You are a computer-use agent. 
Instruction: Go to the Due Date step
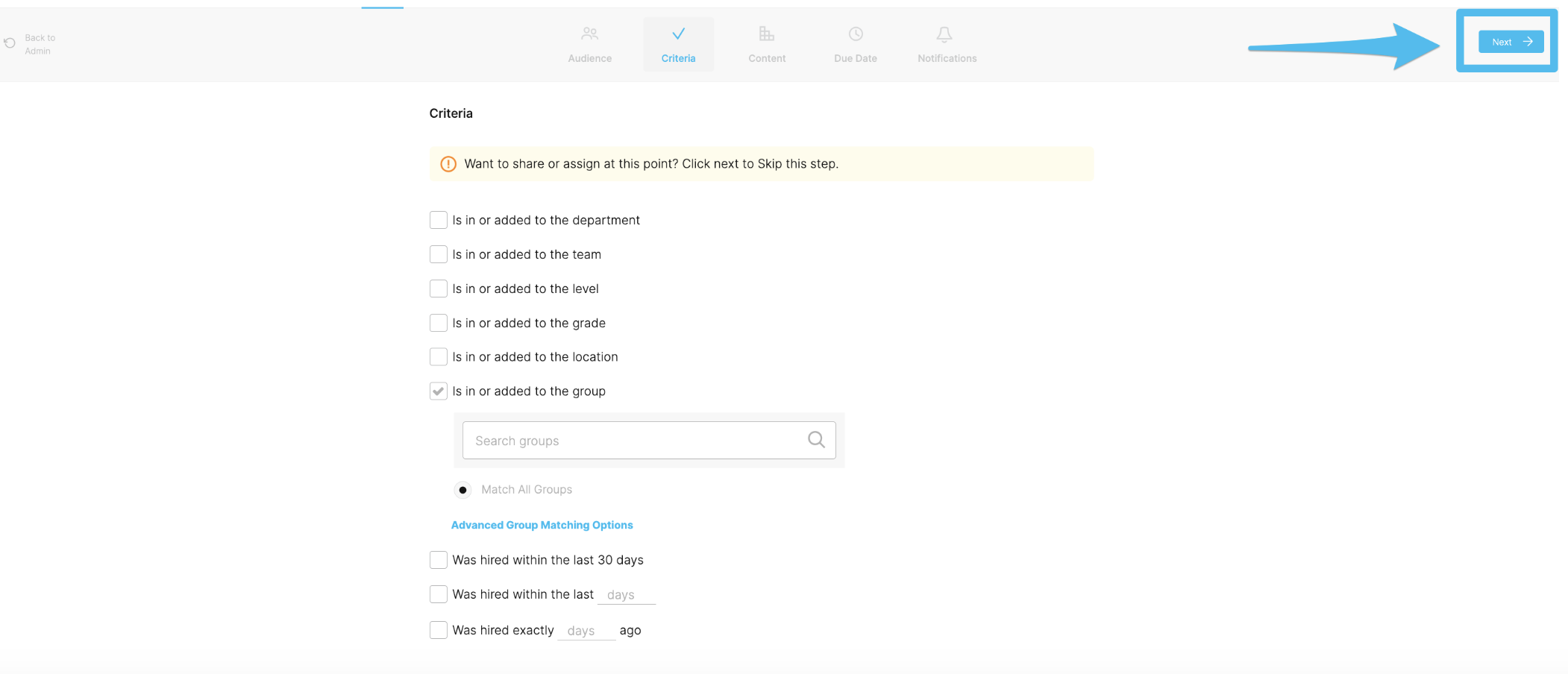(x=856, y=45)
